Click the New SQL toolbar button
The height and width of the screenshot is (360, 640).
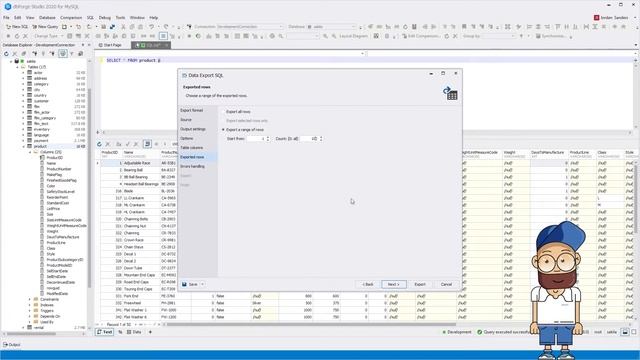17,27
